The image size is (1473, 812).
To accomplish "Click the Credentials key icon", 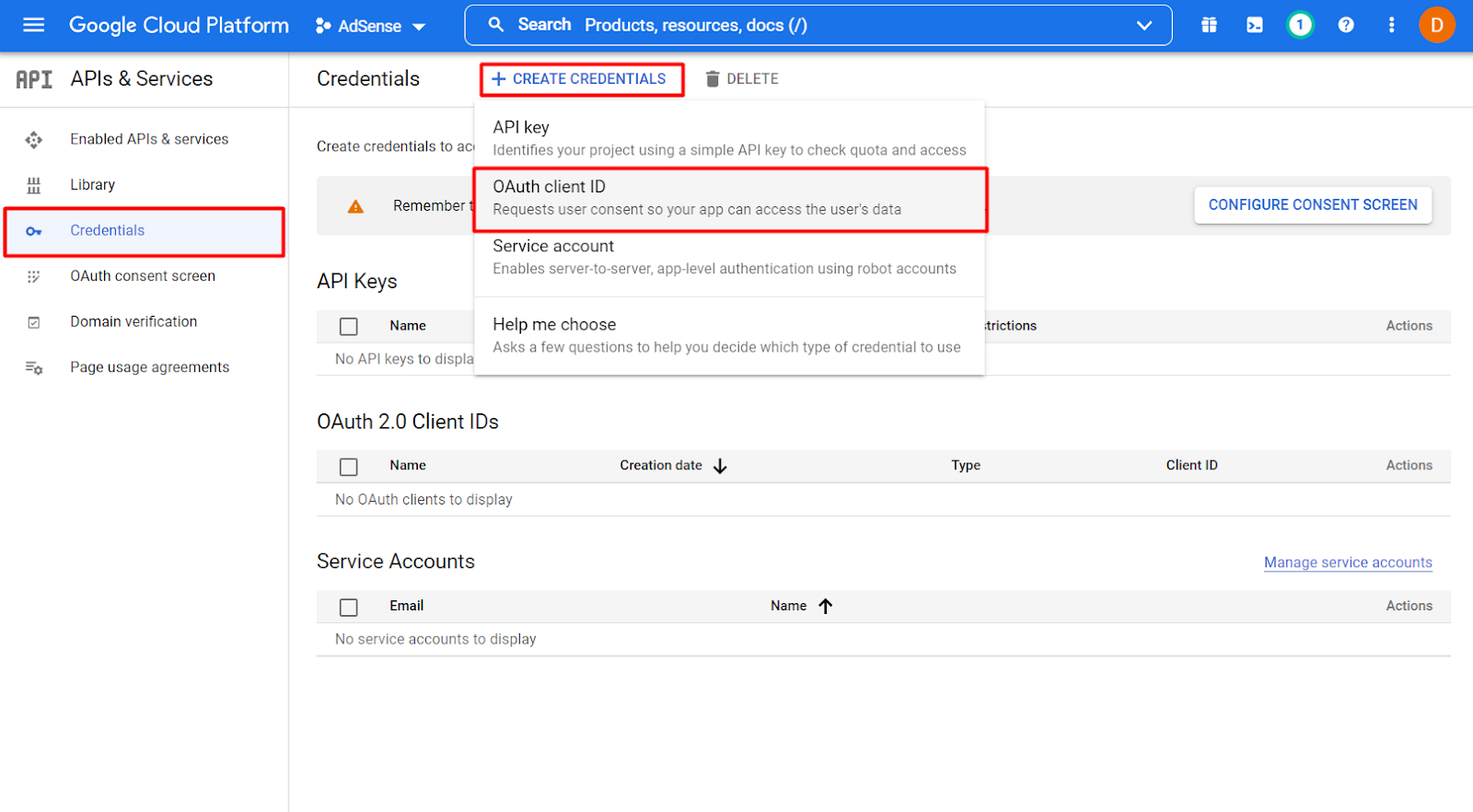I will (34, 231).
